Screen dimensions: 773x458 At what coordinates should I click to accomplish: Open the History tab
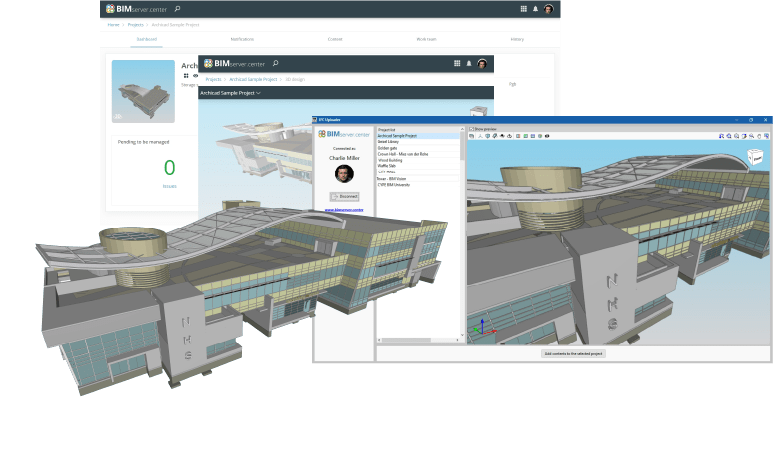(517, 39)
